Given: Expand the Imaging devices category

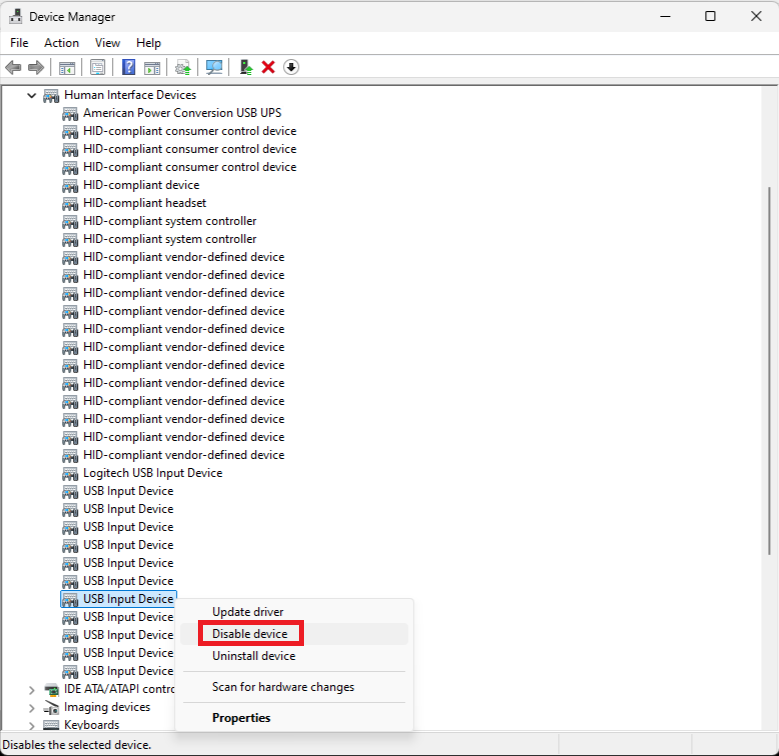Looking at the screenshot, I should pyautogui.click(x=31, y=707).
